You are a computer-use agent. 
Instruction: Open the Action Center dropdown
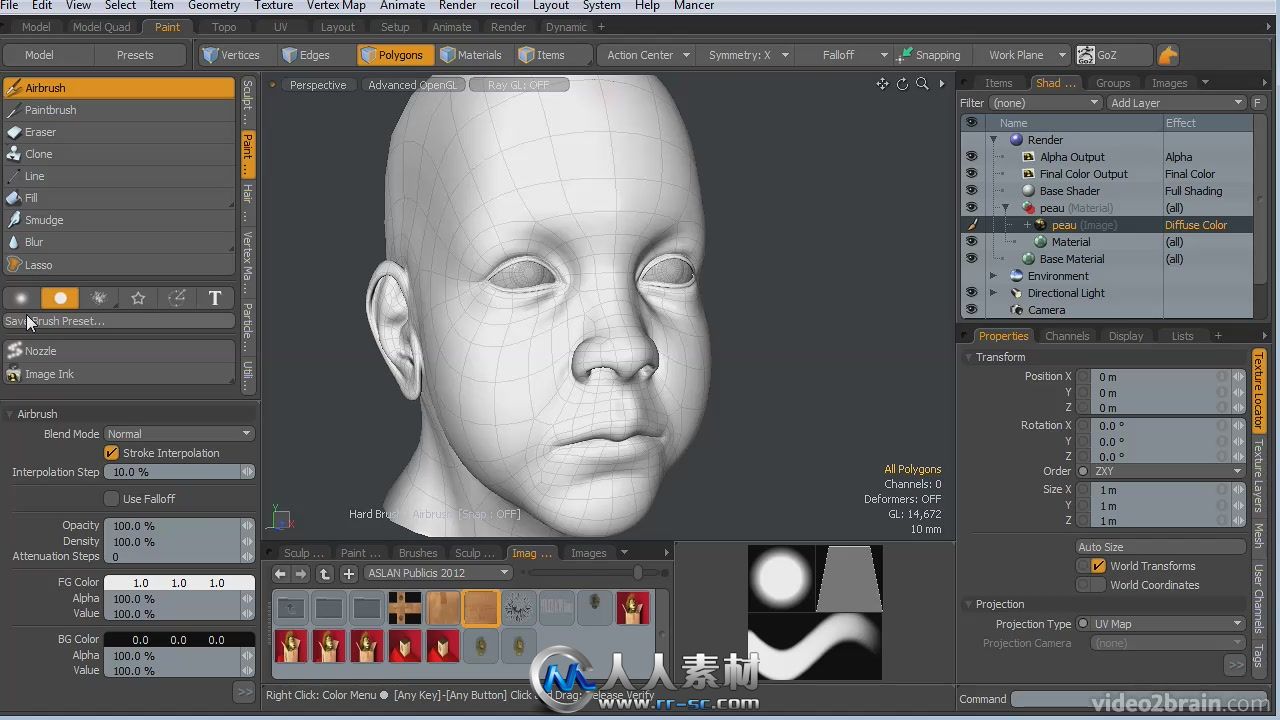tap(648, 55)
